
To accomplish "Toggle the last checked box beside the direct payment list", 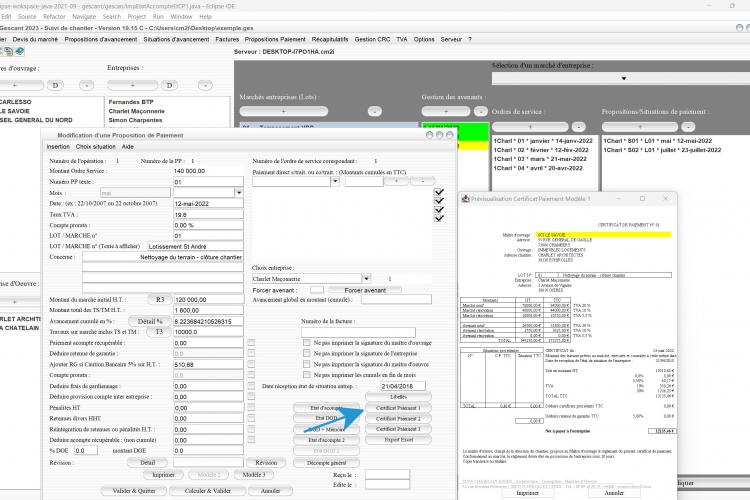I will click(x=439, y=218).
